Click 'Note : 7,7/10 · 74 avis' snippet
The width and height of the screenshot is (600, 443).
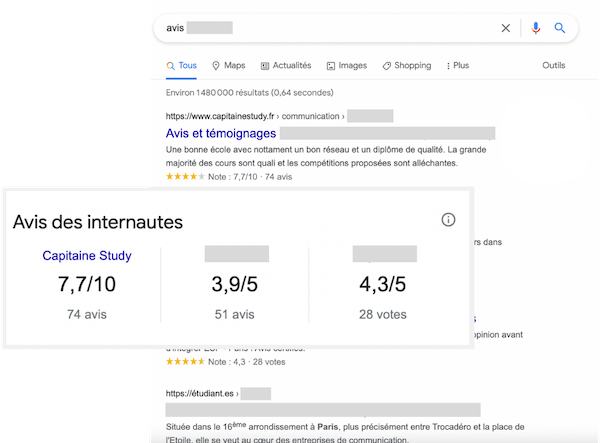tap(250, 177)
